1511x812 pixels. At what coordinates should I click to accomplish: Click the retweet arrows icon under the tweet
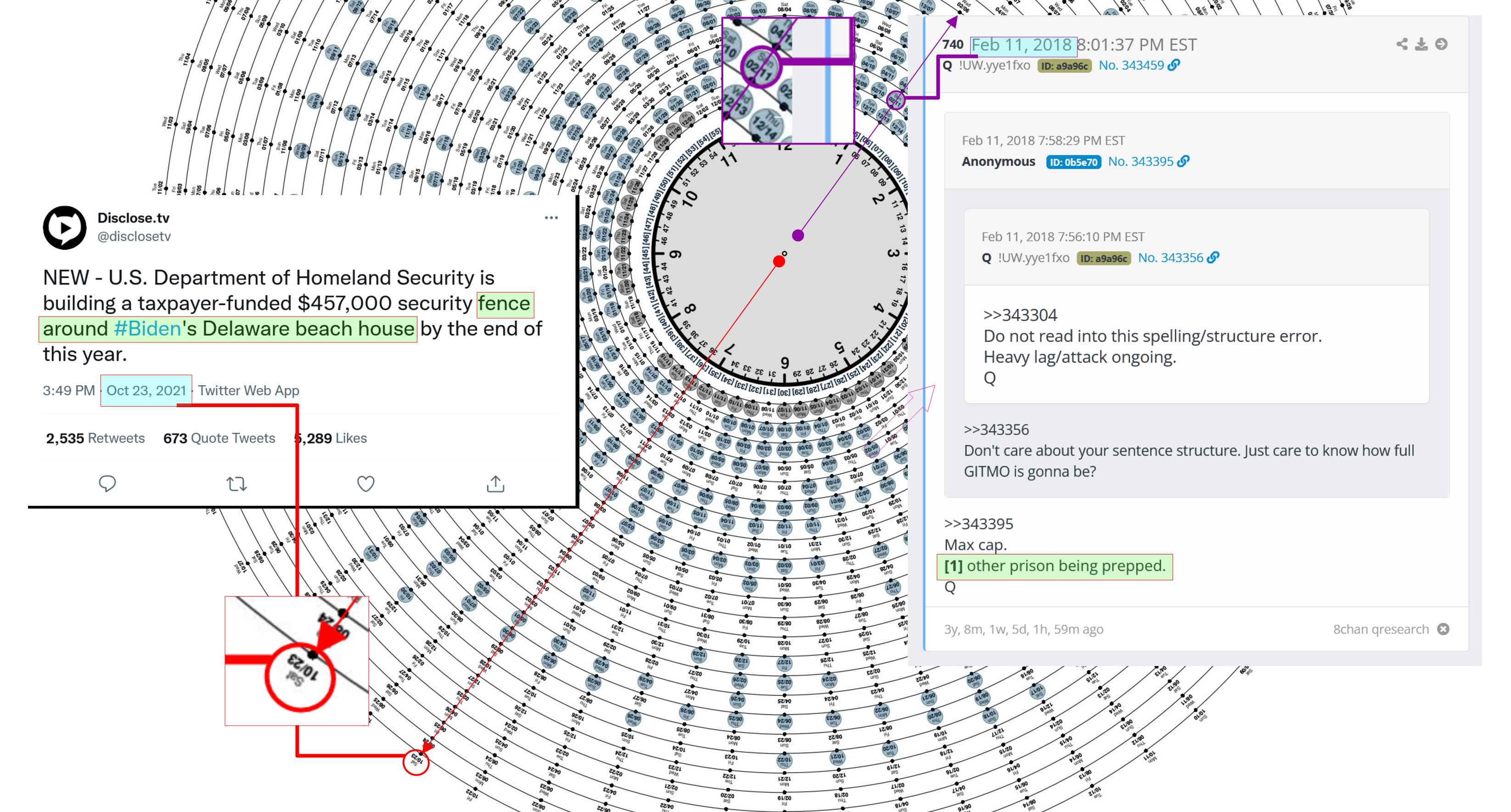click(x=236, y=484)
